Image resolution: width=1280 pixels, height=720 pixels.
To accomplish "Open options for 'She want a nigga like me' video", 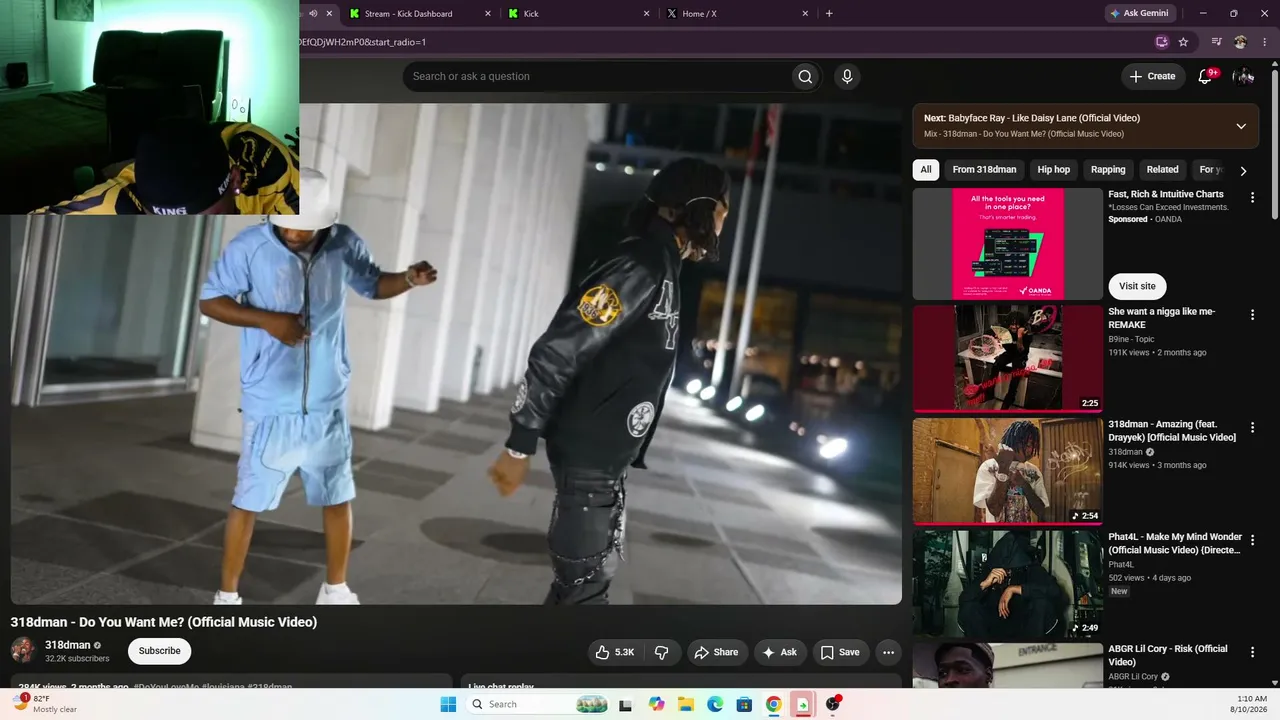I will (x=1252, y=315).
